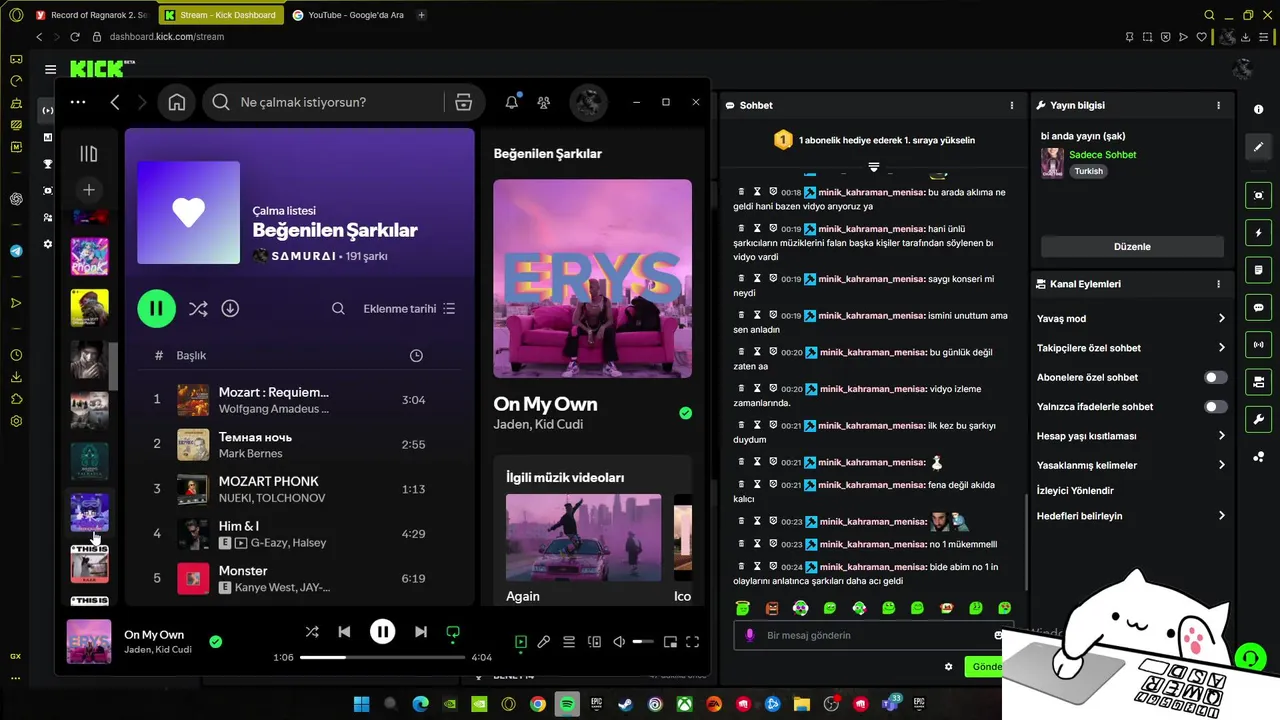Screen dimensions: 1280x720
Task: Go back in Spotify navigation
Action: 115,102
